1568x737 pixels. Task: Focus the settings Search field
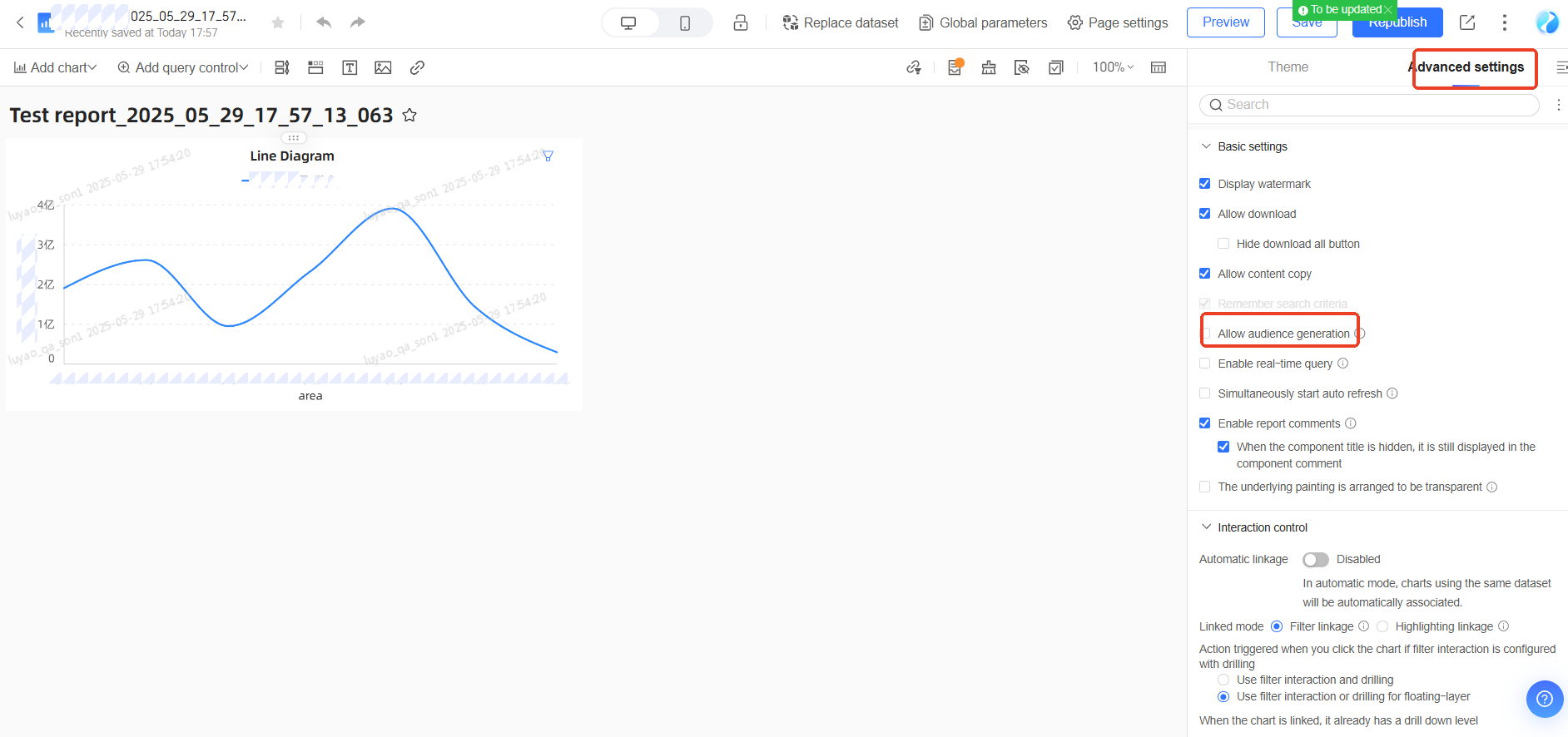tap(1369, 105)
